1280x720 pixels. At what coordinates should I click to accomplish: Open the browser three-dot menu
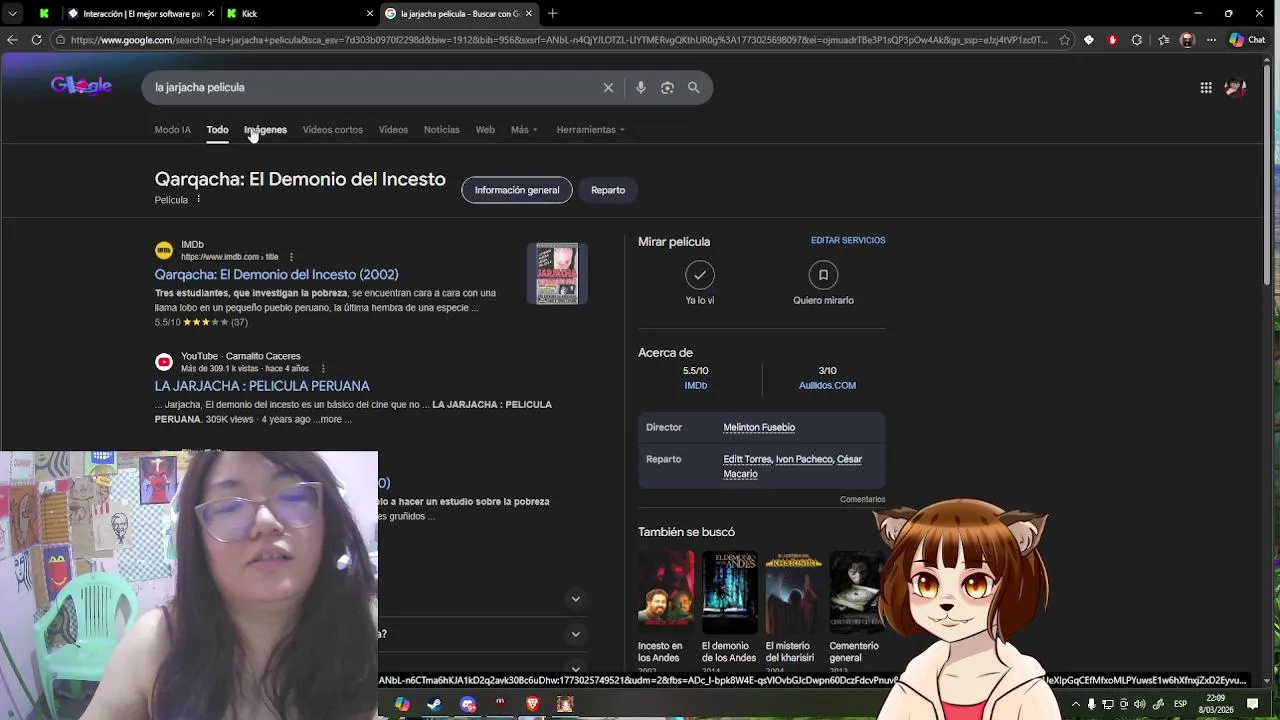tap(1211, 40)
